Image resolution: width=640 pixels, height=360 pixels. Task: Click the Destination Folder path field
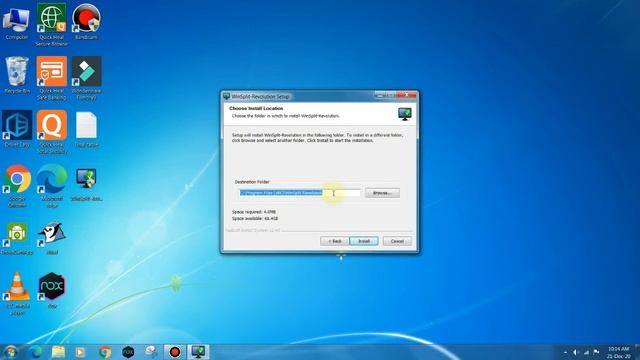(300, 193)
